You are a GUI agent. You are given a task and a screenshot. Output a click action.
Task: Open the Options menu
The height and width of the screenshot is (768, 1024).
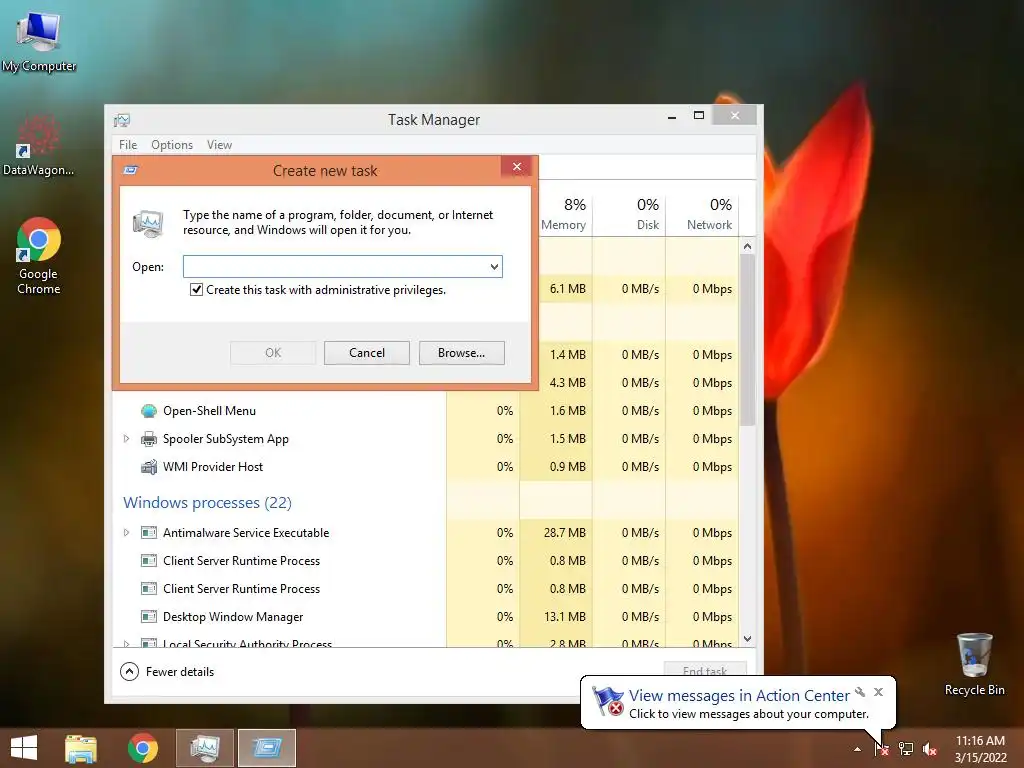coord(172,145)
